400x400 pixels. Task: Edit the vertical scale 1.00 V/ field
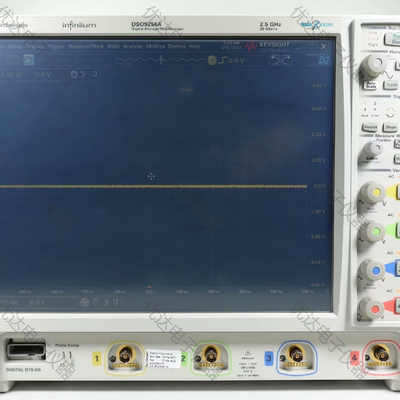point(12,75)
